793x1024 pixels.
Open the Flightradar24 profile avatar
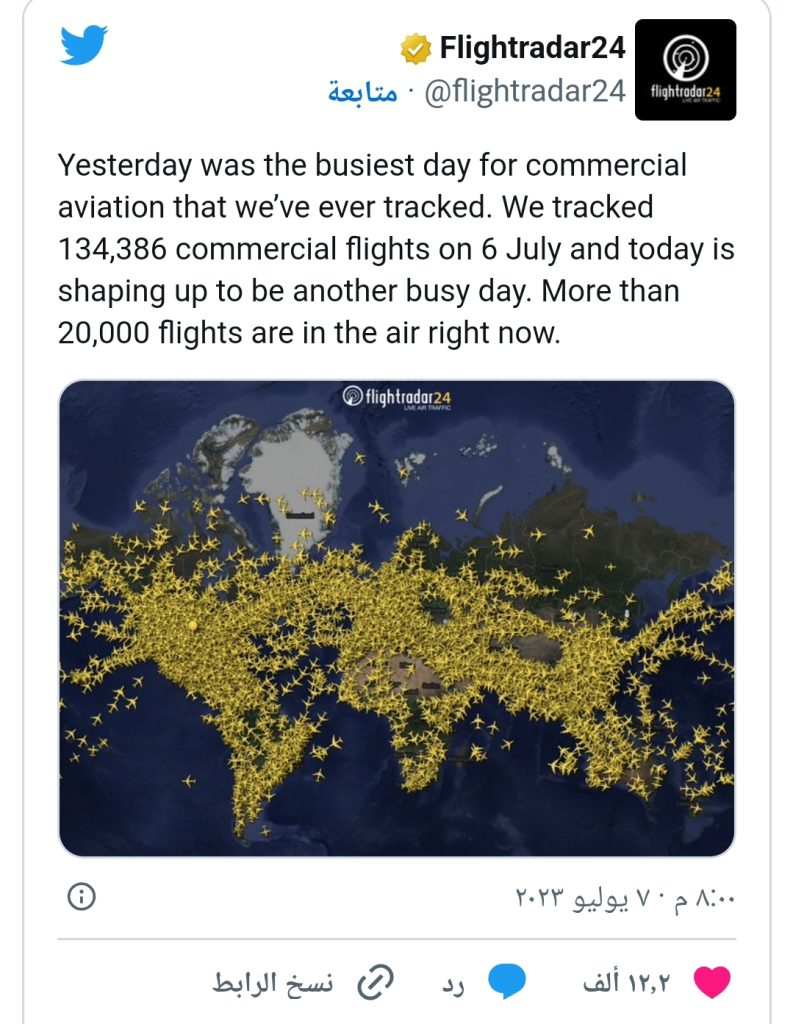click(685, 69)
